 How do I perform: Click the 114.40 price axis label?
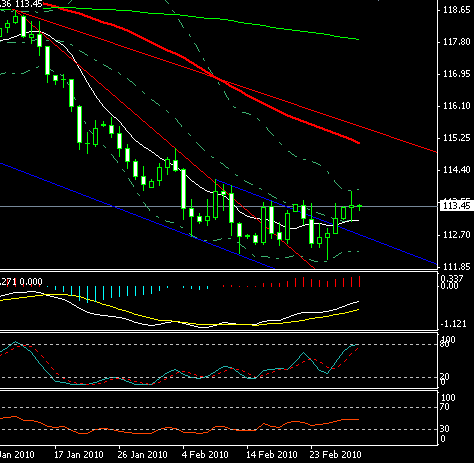coord(456,170)
